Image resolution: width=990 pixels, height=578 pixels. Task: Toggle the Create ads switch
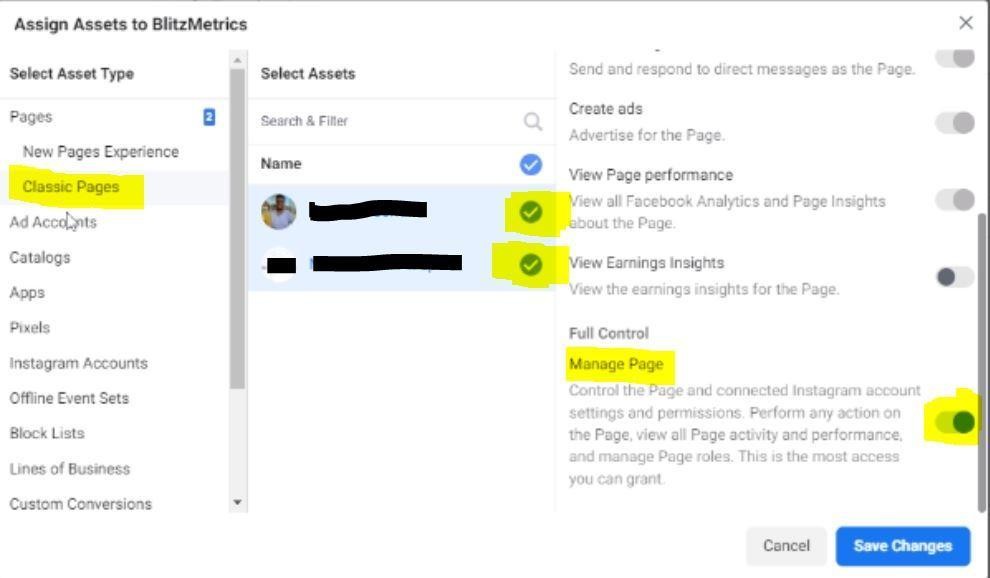955,123
